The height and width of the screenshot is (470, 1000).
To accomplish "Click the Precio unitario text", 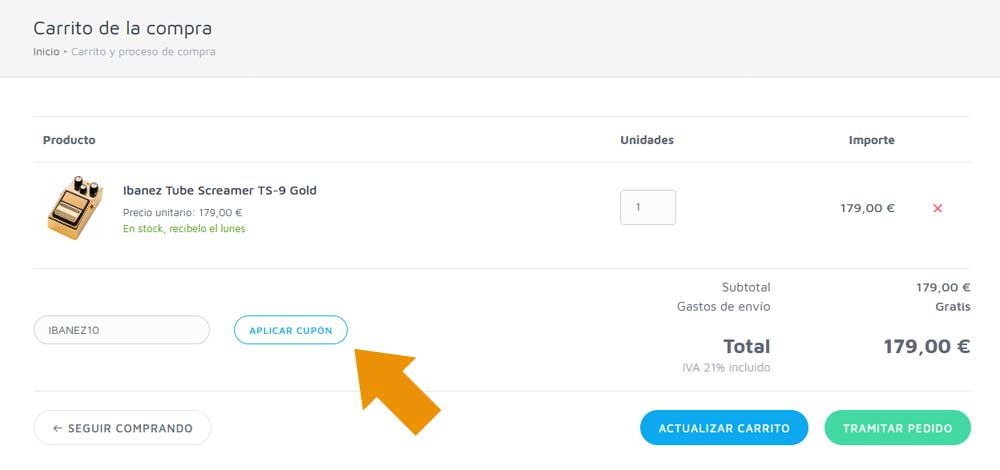I will pos(182,212).
